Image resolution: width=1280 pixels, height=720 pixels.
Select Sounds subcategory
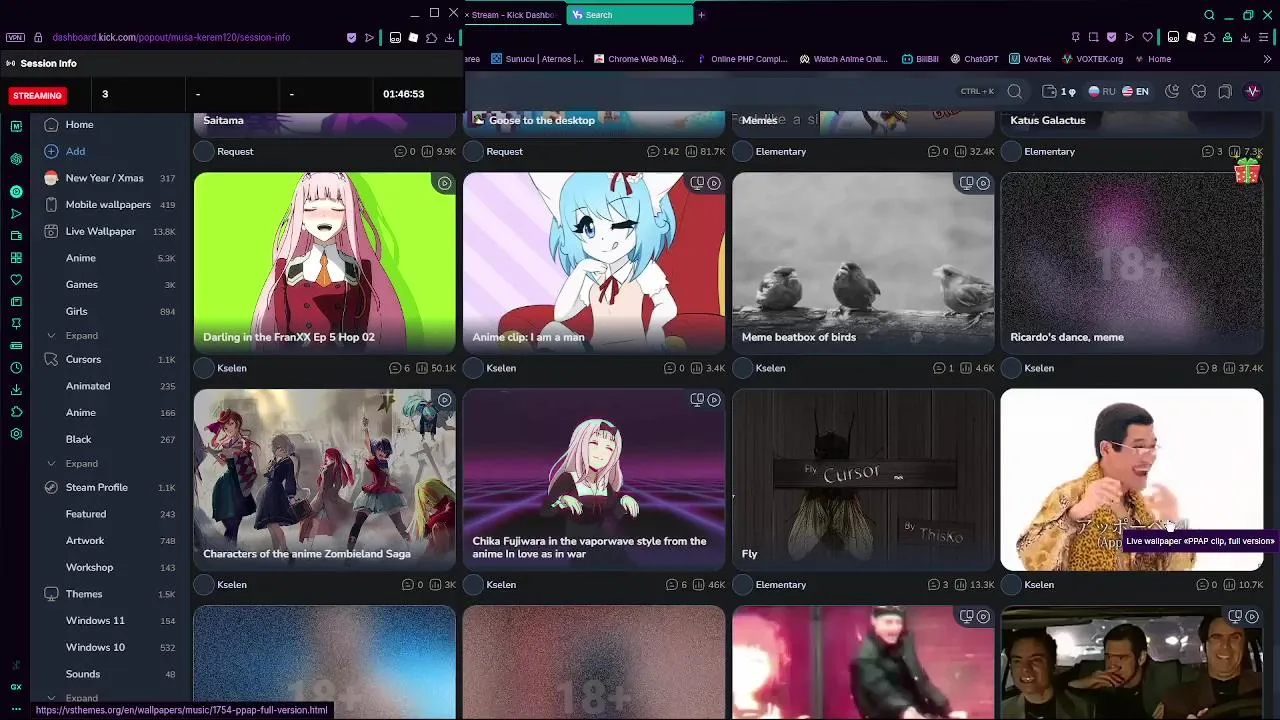tap(83, 674)
